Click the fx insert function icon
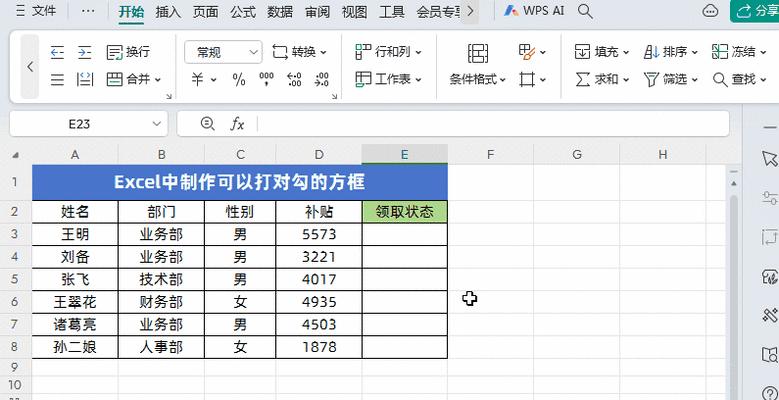This screenshot has height=400, width=779. point(237,124)
